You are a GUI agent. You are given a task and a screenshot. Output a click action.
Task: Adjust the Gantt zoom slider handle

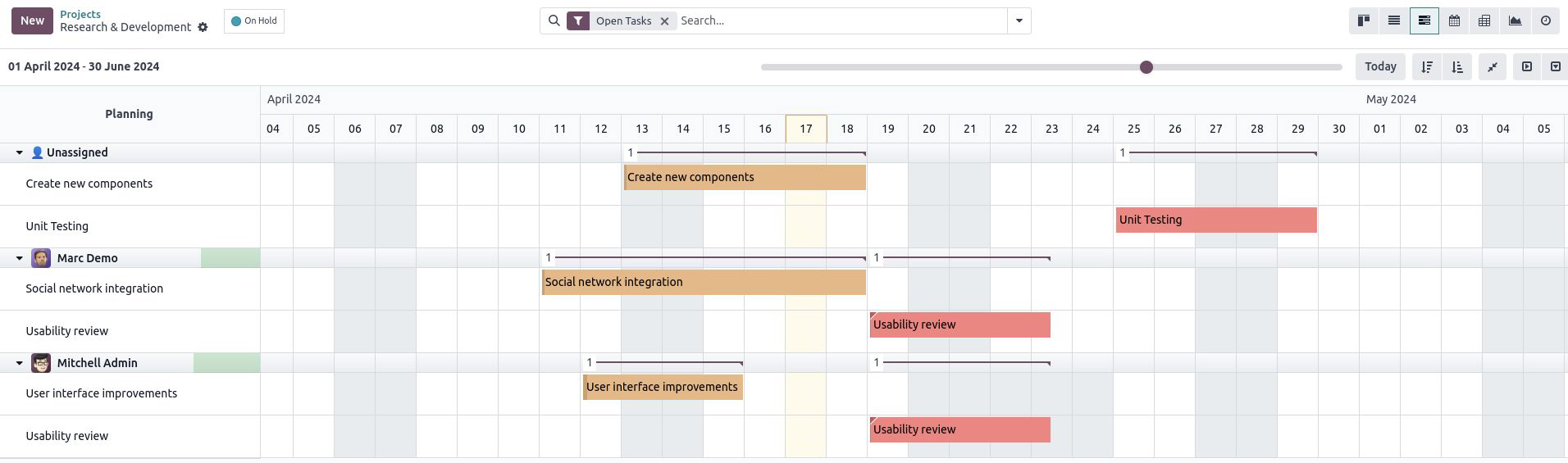click(1146, 66)
